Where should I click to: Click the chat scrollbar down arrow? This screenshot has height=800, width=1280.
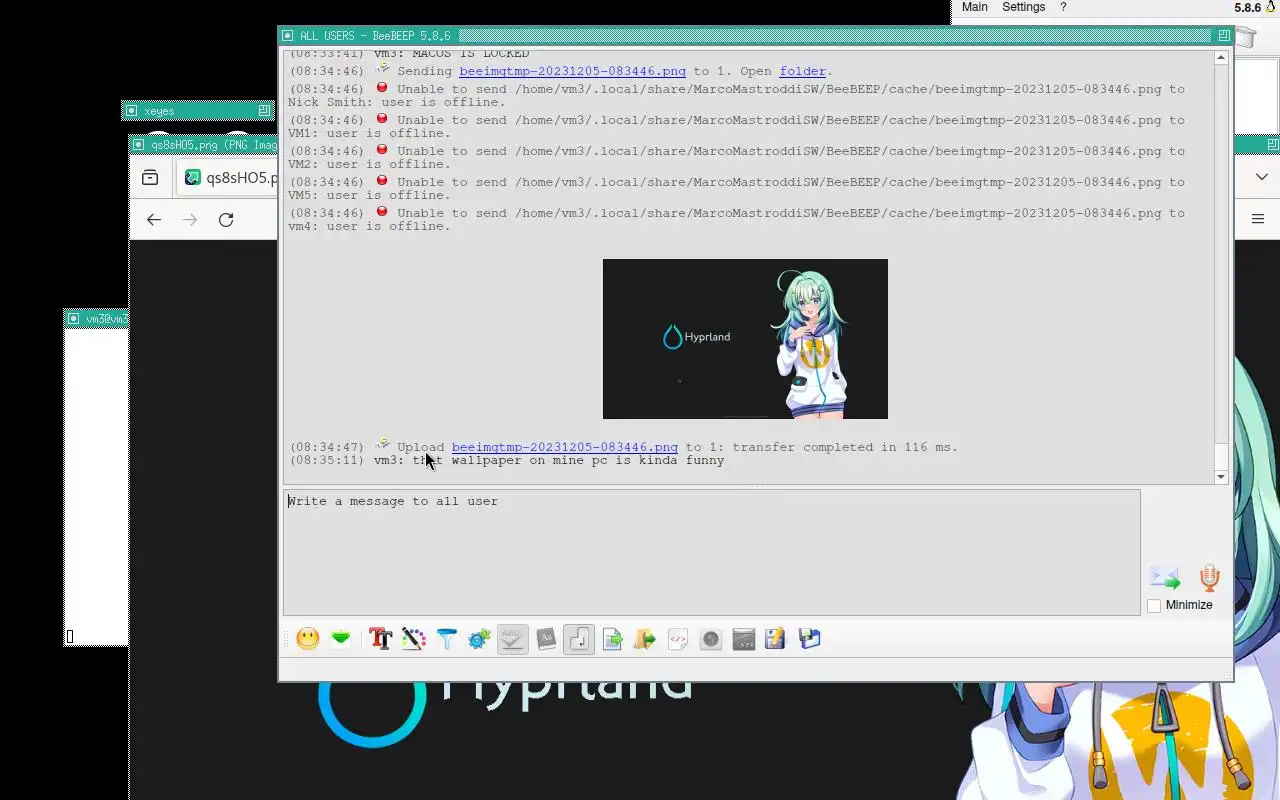click(x=1221, y=477)
